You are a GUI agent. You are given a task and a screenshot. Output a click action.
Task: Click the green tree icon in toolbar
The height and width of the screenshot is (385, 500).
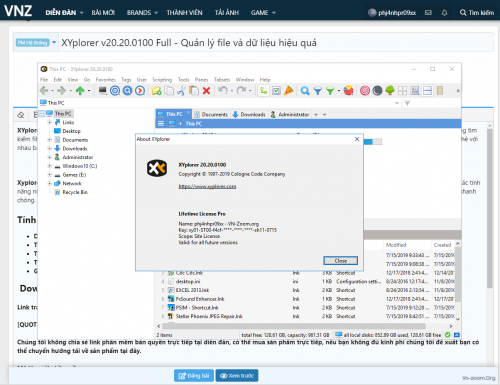[x=390, y=90]
